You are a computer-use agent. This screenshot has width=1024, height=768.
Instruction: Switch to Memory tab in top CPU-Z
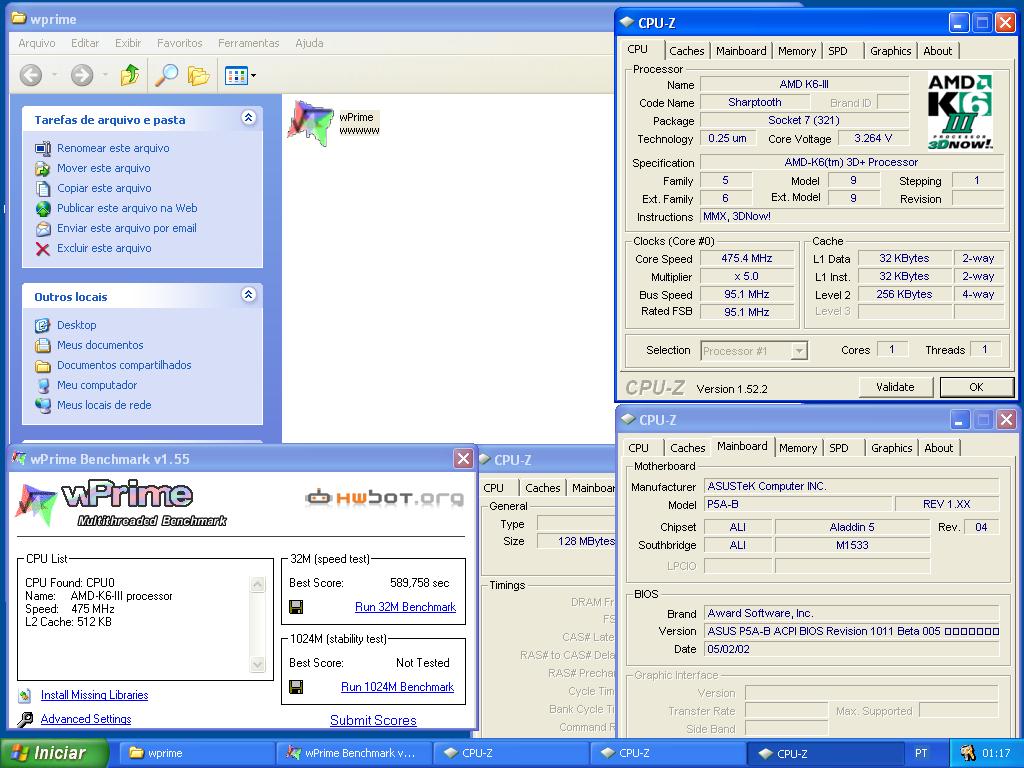[x=797, y=51]
